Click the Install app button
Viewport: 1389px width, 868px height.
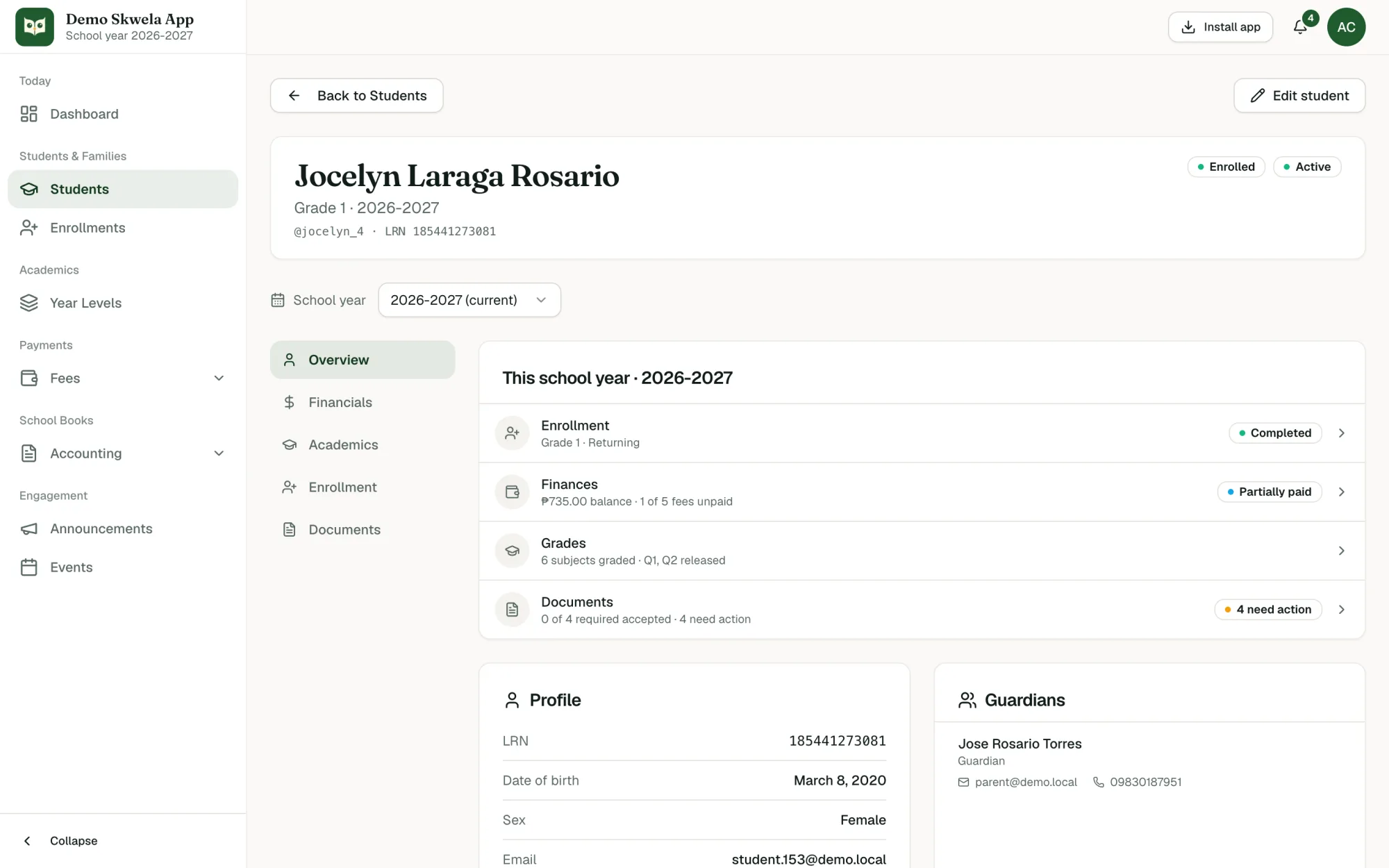[1220, 27]
